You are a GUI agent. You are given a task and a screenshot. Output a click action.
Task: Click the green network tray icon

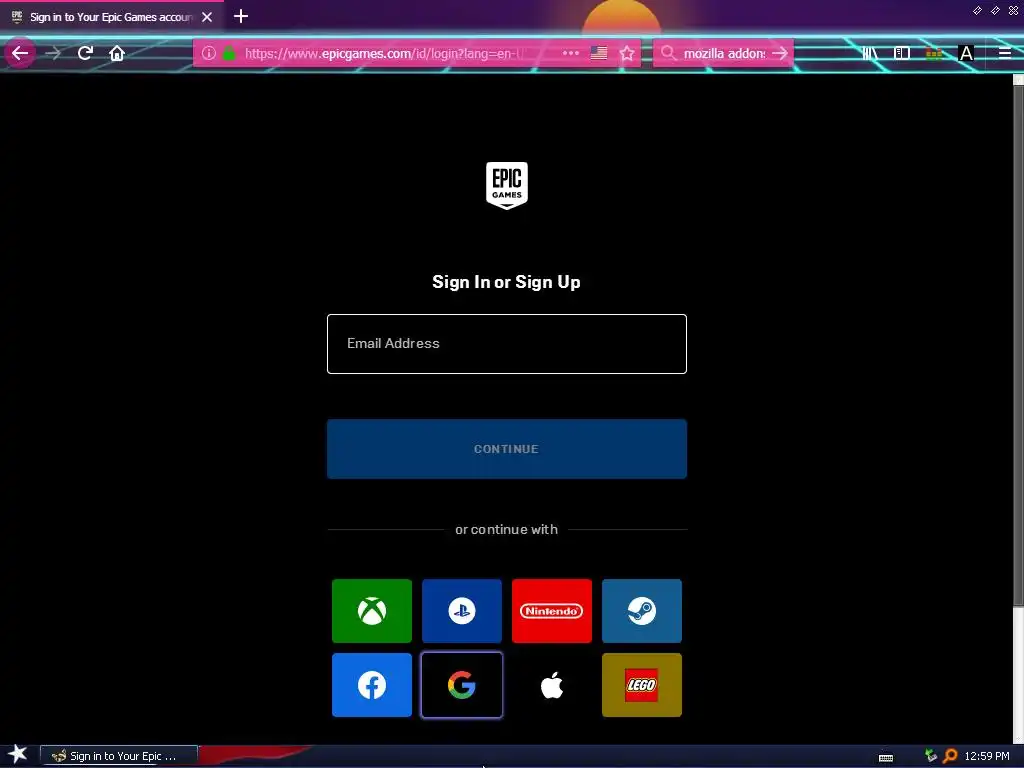(x=931, y=756)
